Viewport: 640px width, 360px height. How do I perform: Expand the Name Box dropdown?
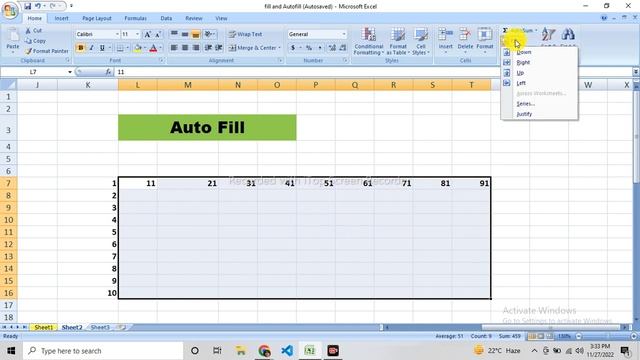click(70, 72)
